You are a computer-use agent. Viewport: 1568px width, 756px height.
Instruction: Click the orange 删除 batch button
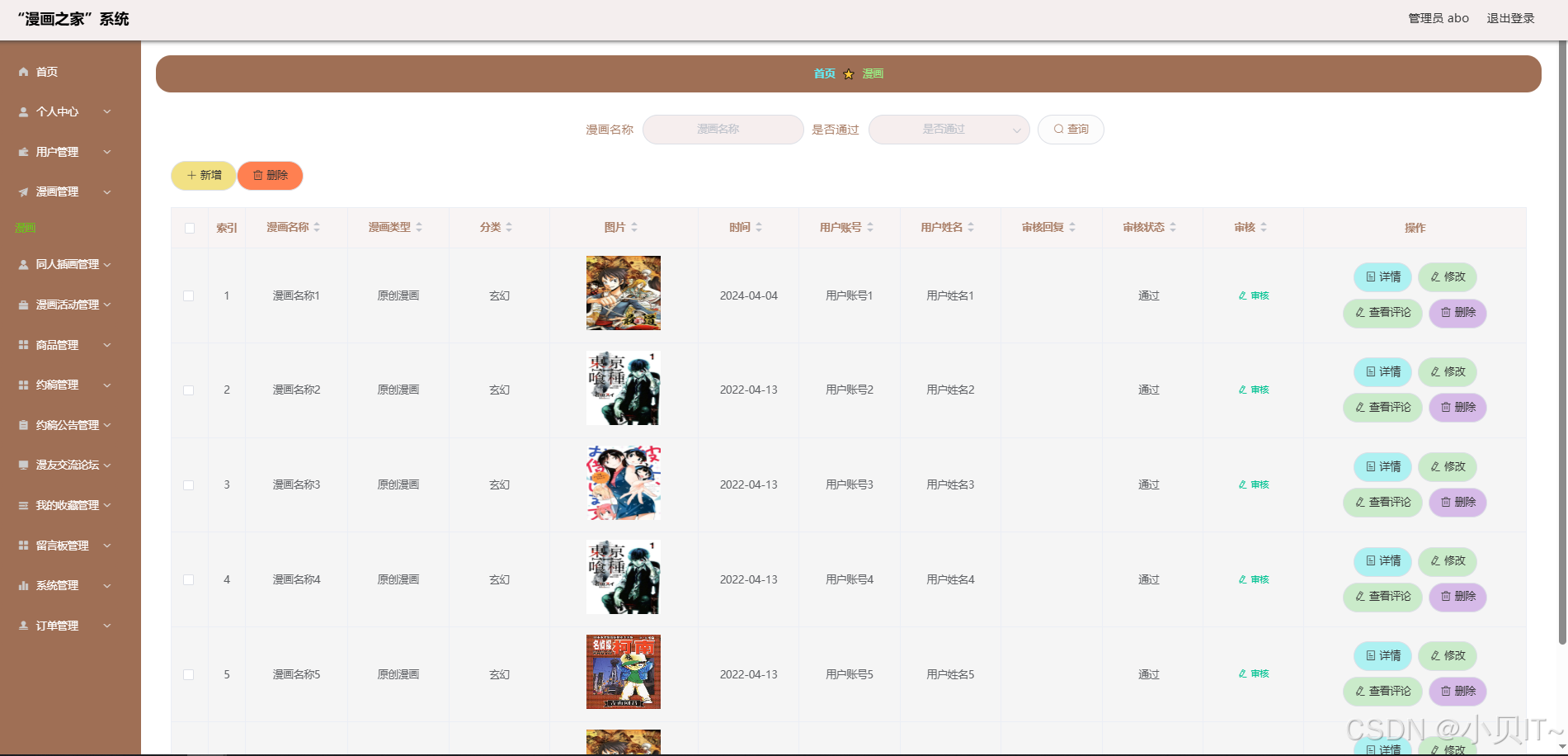click(x=271, y=176)
